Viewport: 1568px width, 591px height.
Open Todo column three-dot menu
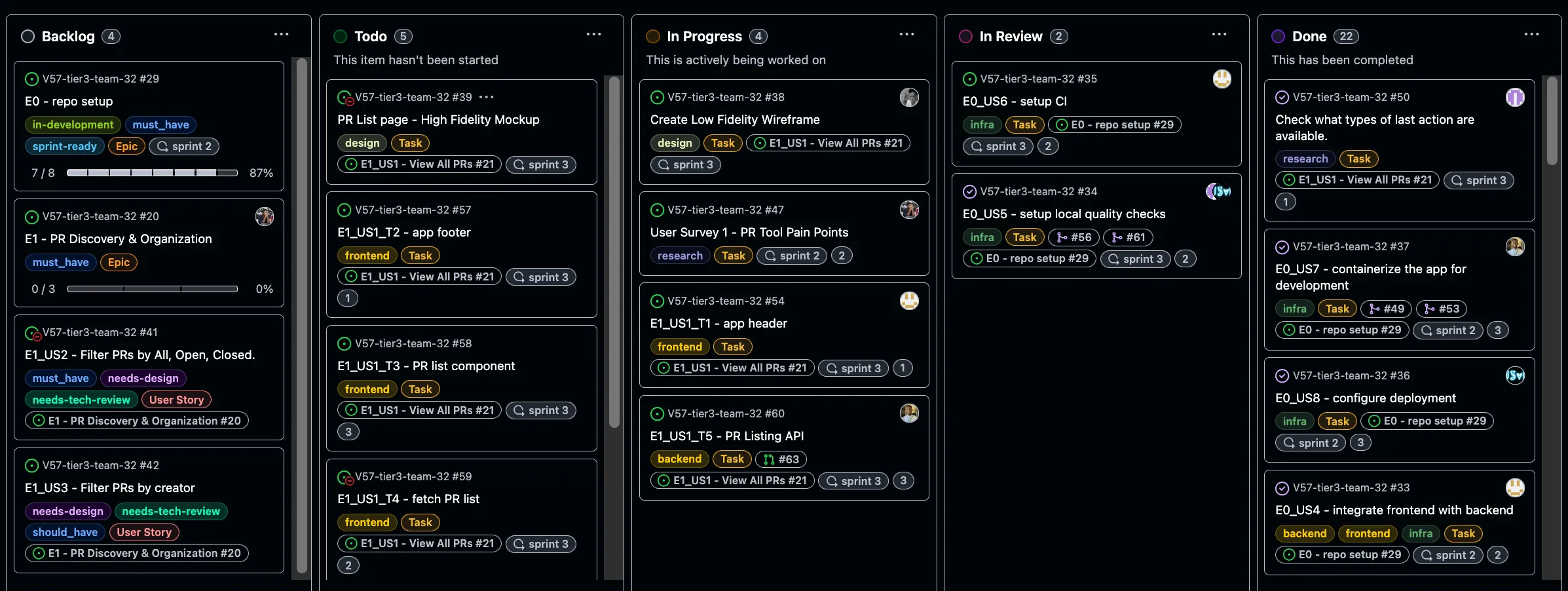(593, 35)
